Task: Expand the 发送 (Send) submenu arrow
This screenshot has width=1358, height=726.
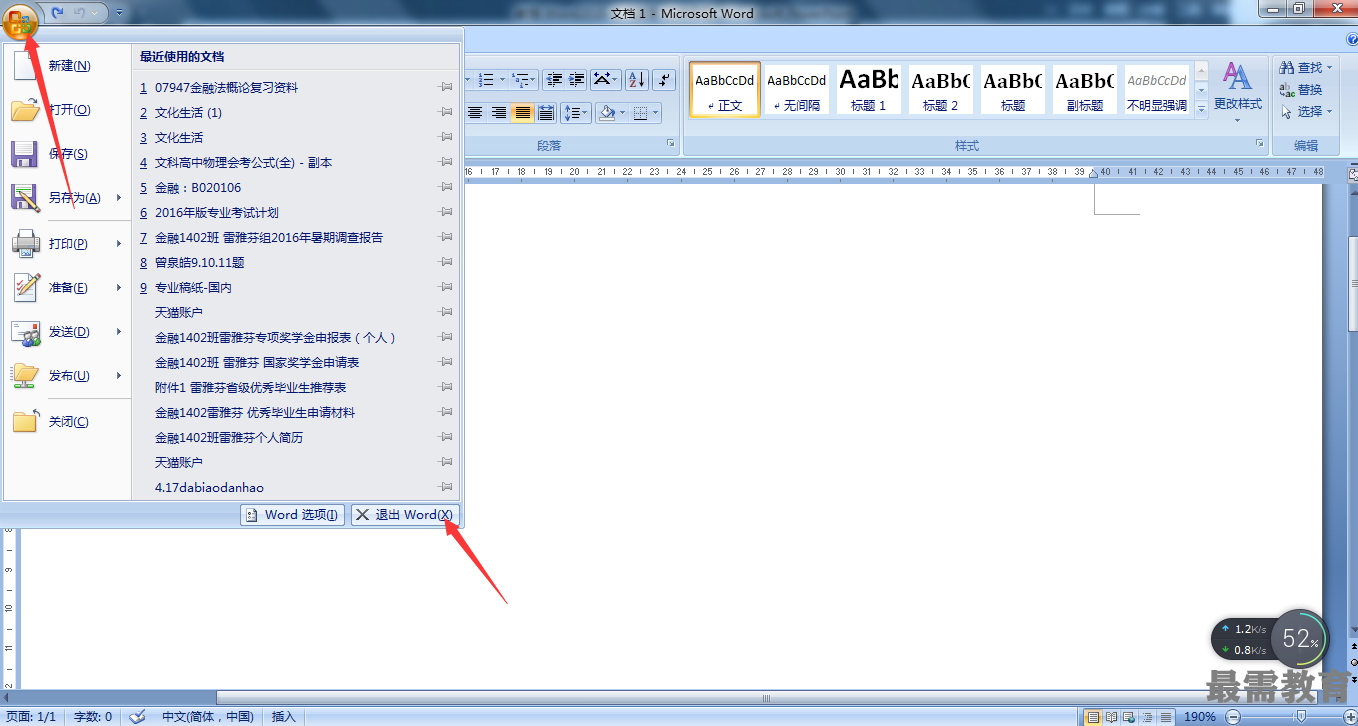Action: pos(119,332)
